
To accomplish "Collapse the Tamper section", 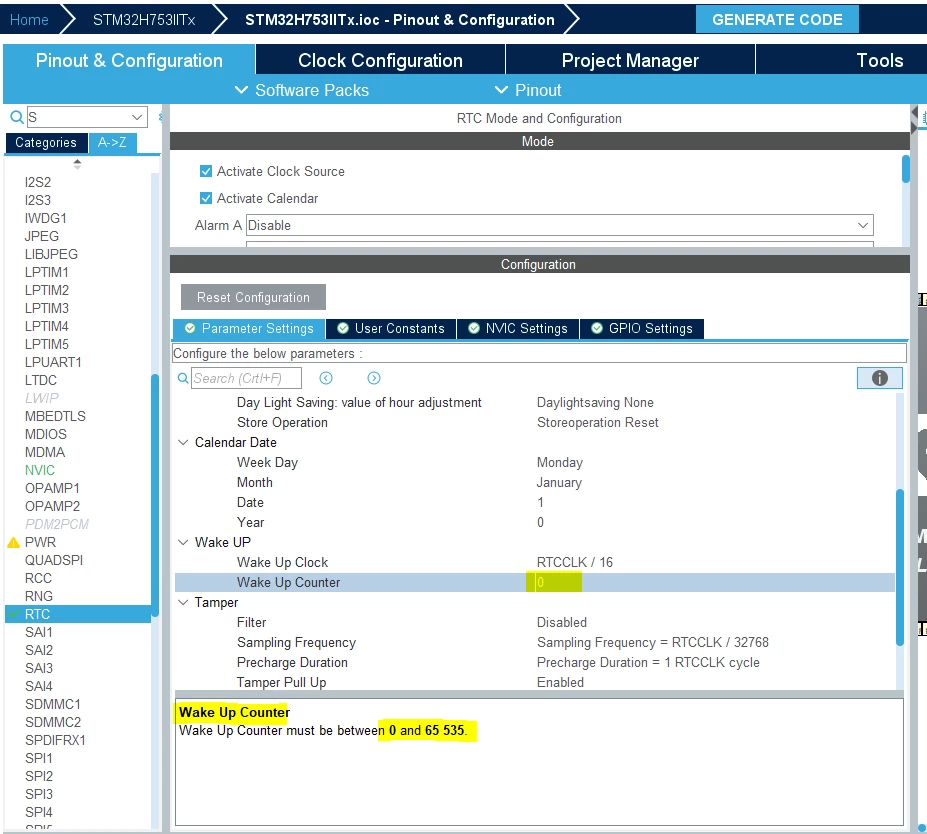I will coord(183,603).
